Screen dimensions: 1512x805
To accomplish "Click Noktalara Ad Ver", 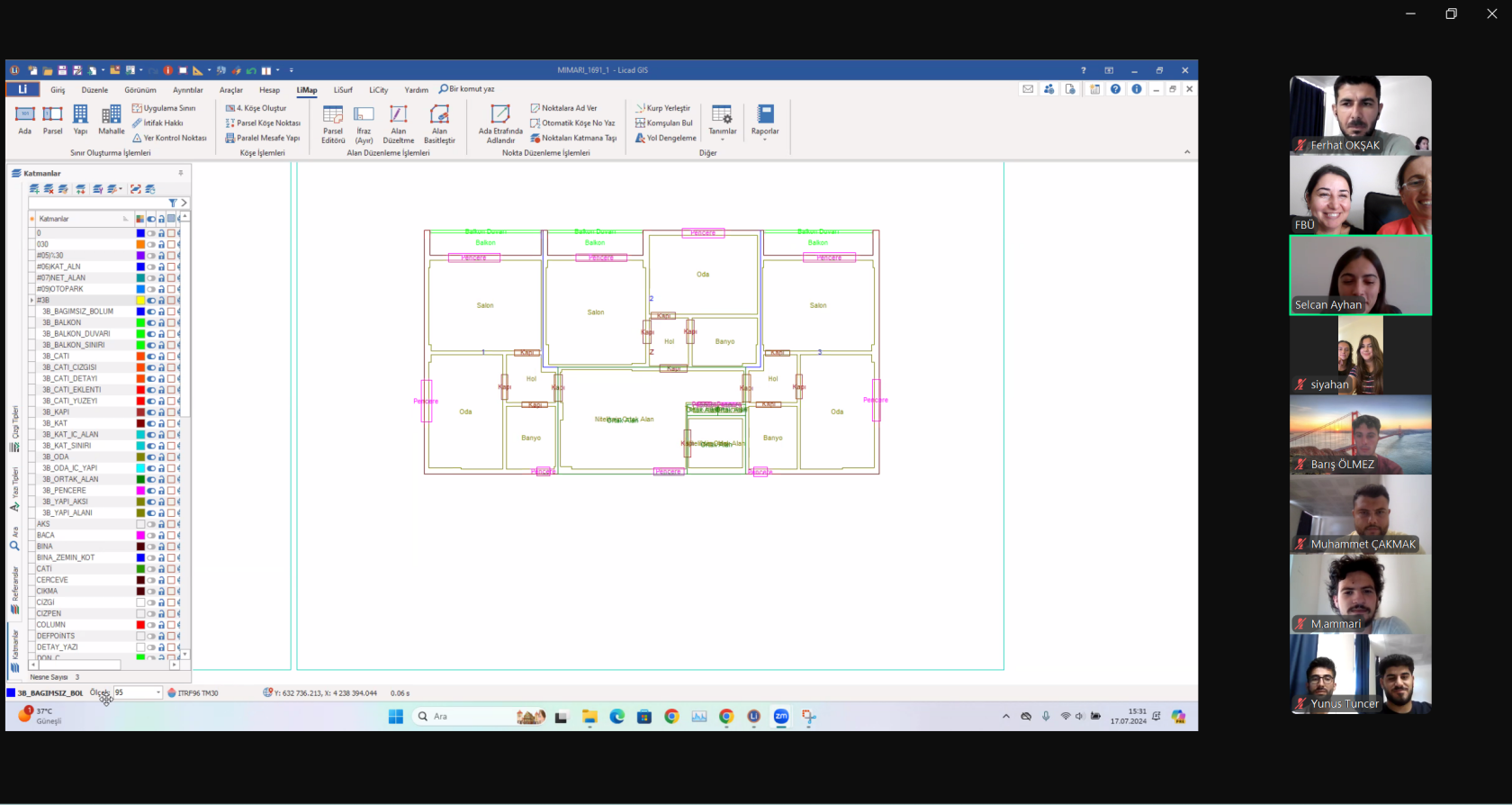I will point(563,108).
